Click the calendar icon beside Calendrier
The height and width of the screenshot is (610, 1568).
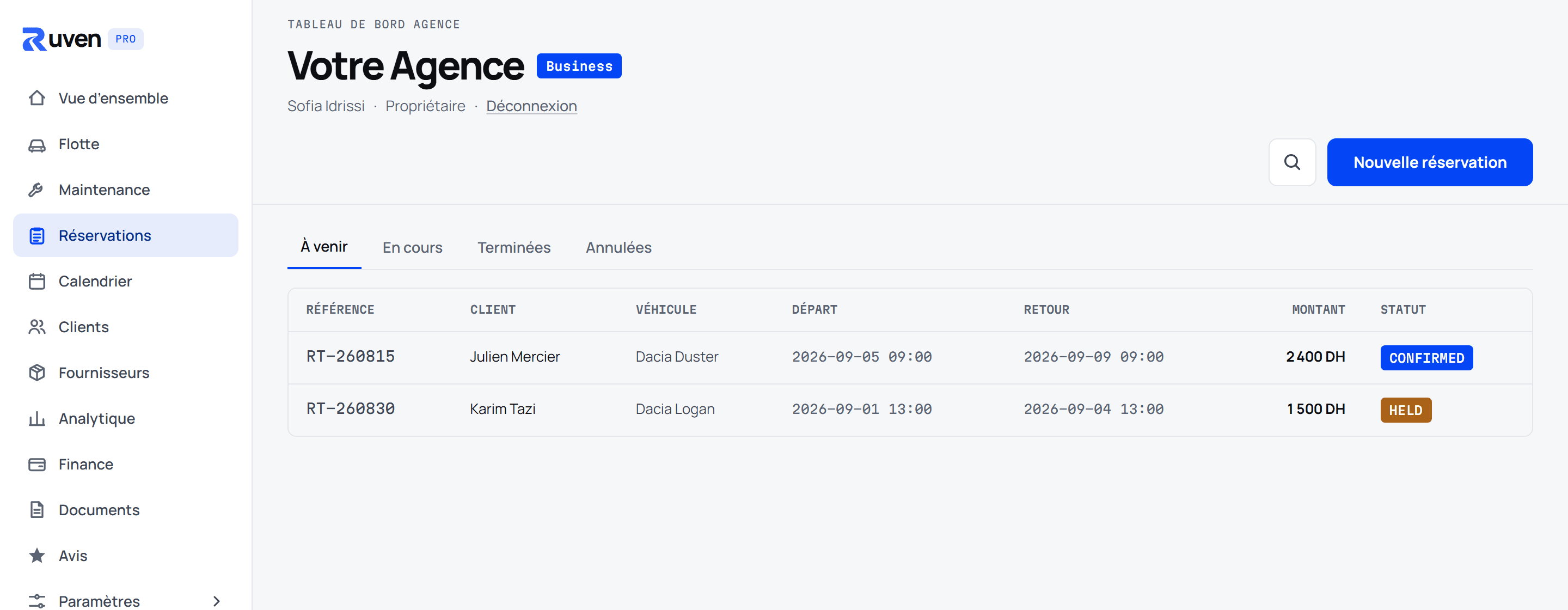(37, 281)
